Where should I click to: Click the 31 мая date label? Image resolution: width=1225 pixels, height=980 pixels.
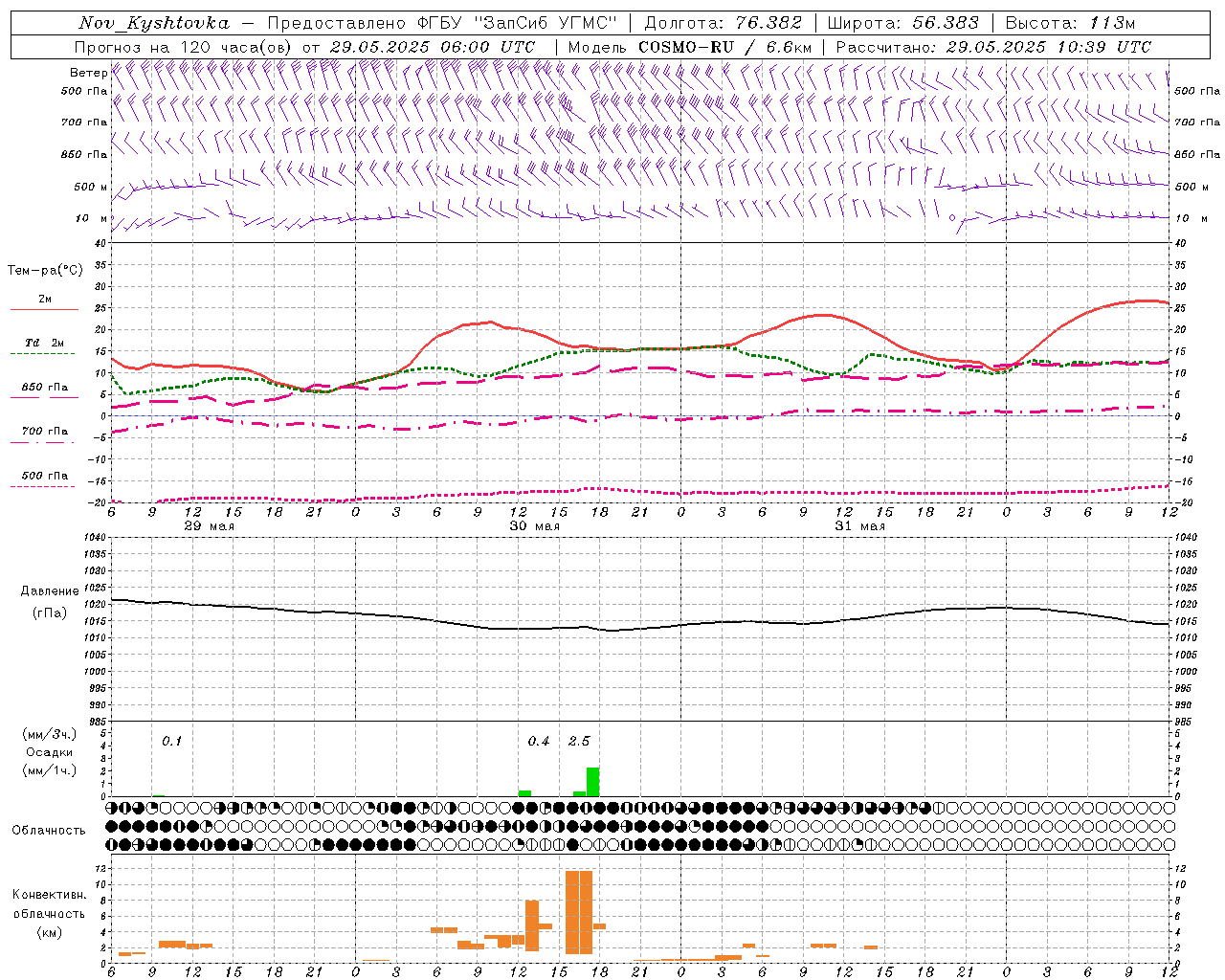[859, 526]
